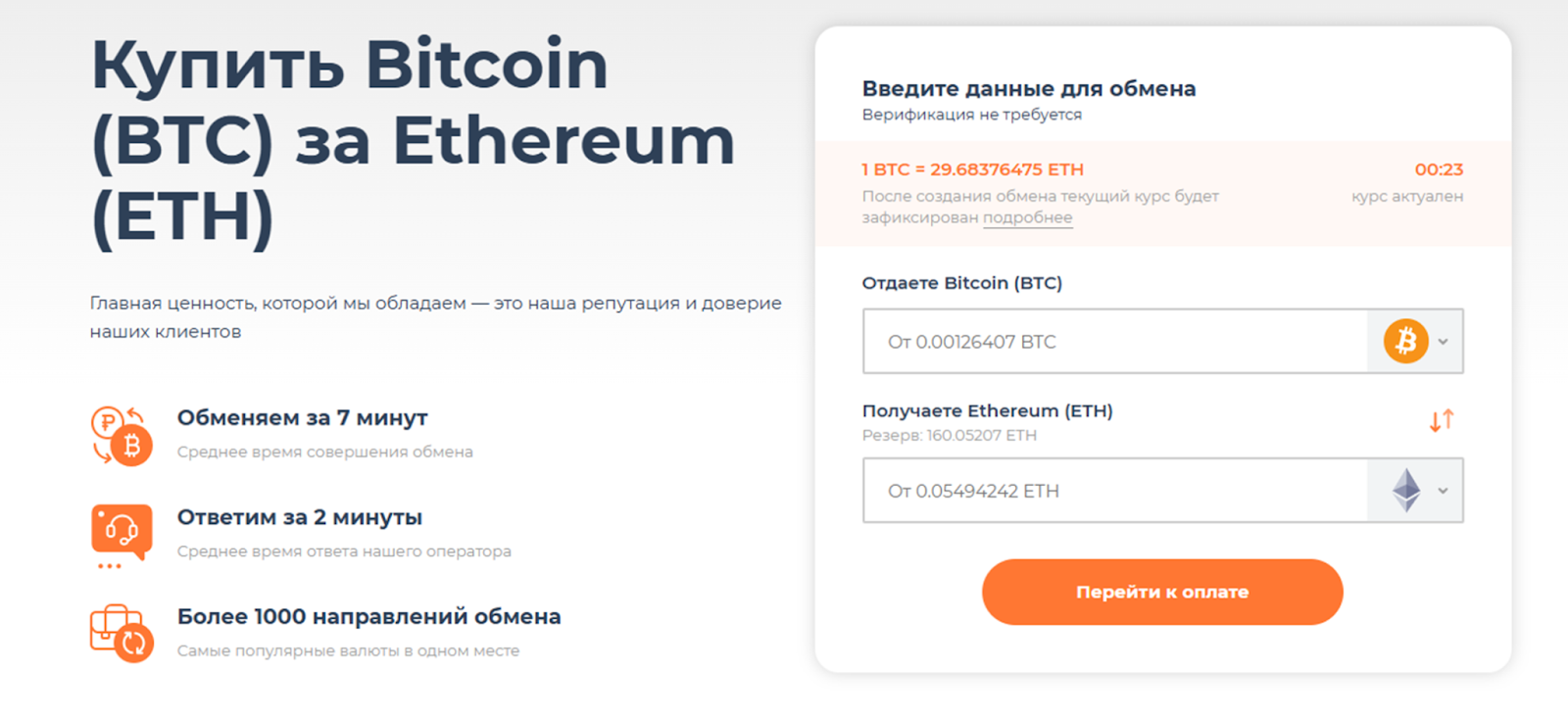This screenshot has width=1568, height=717.
Task: Click the 'Перейти к оплате' button
Action: [x=1162, y=592]
